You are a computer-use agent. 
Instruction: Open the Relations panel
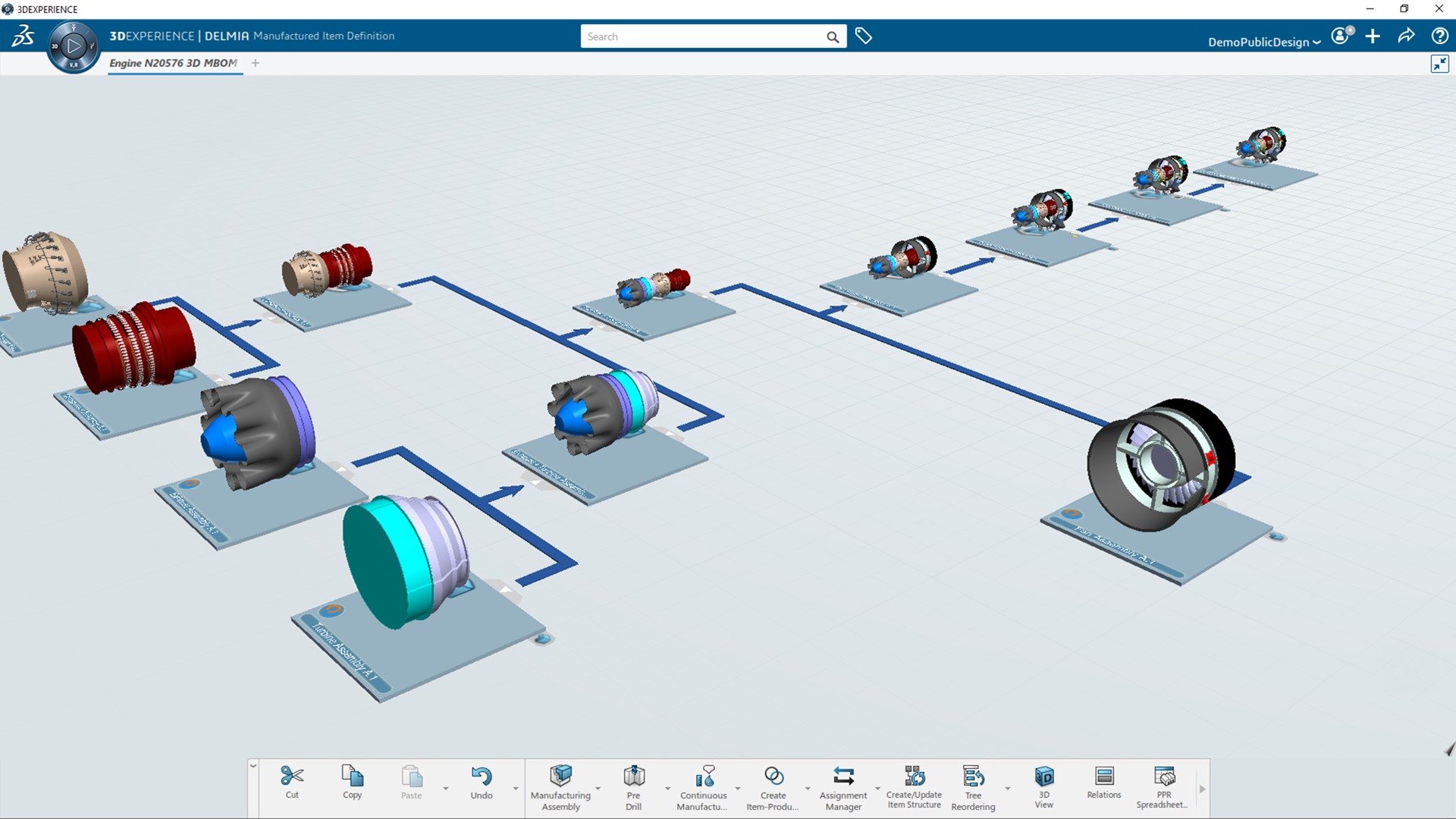coord(1103,783)
